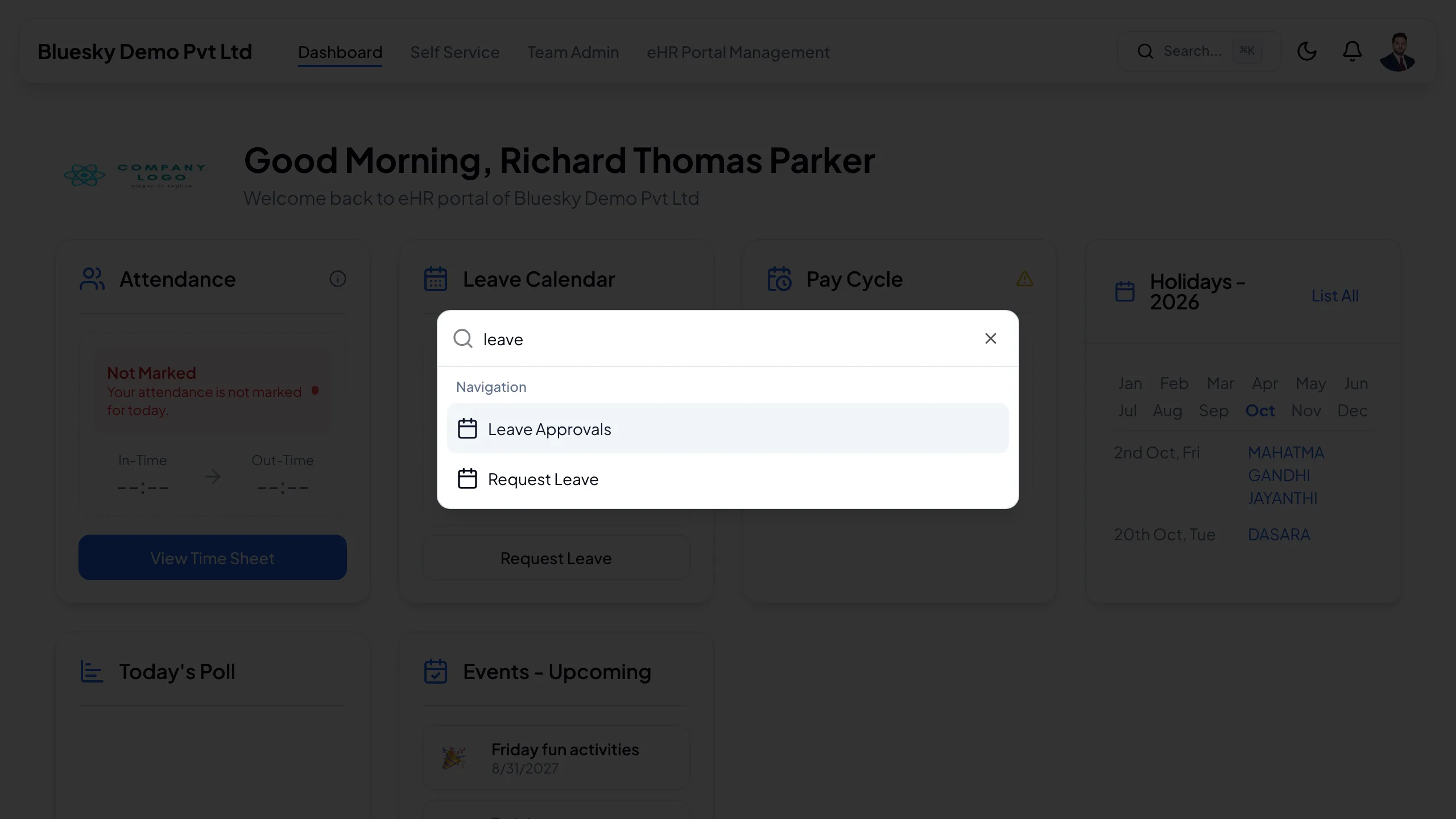This screenshot has width=1456, height=819.
Task: Select the Jan month in Holidays
Action: click(x=1130, y=383)
